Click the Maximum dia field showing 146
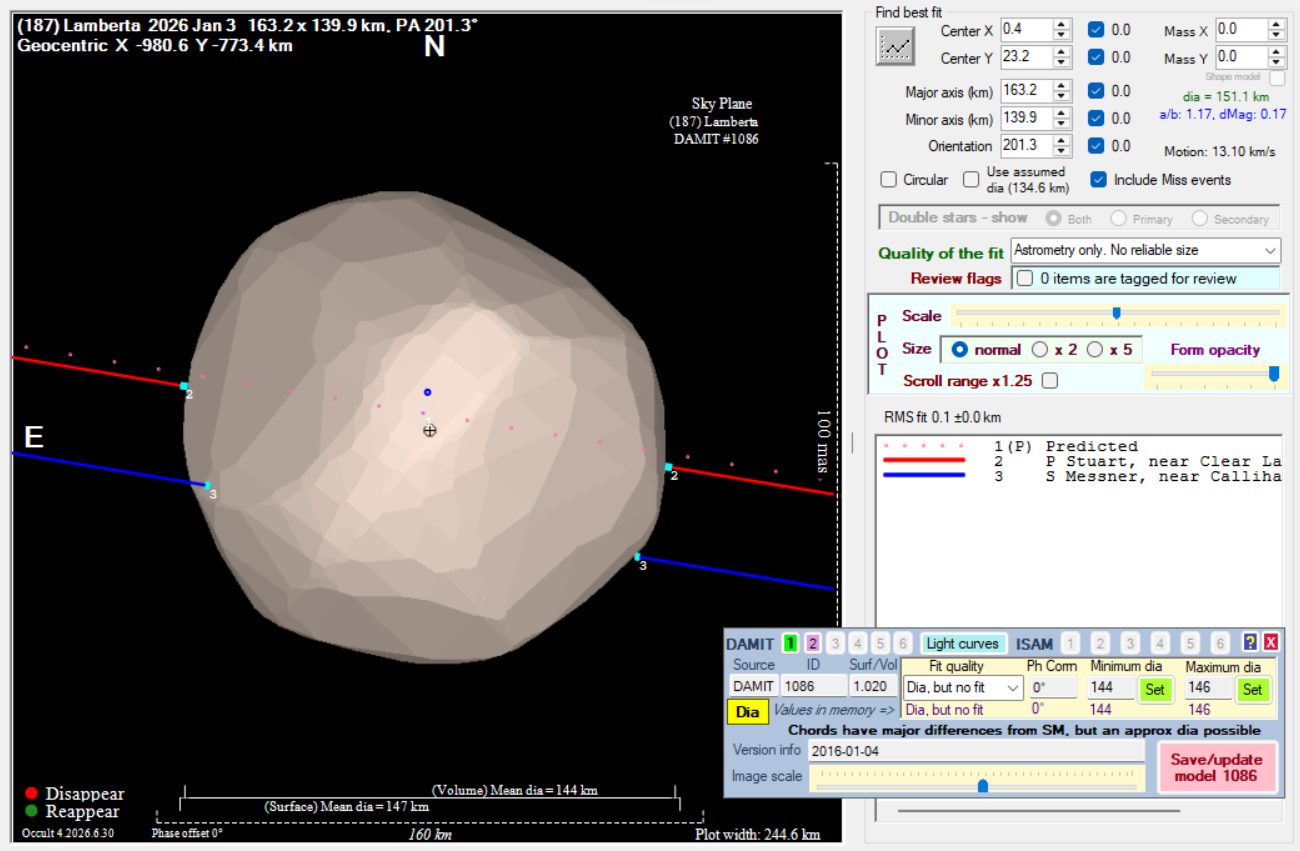1300x851 pixels. (1209, 688)
